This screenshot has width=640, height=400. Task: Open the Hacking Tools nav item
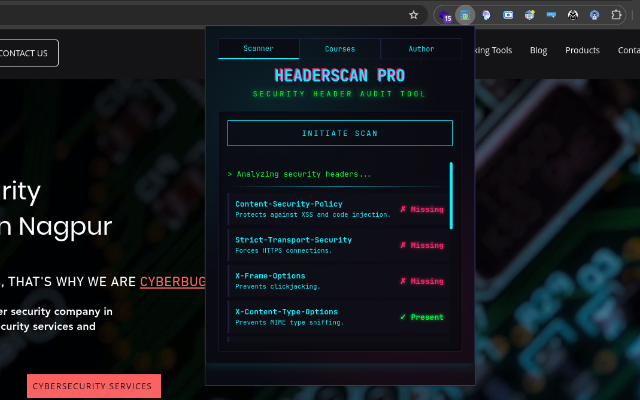click(493, 50)
